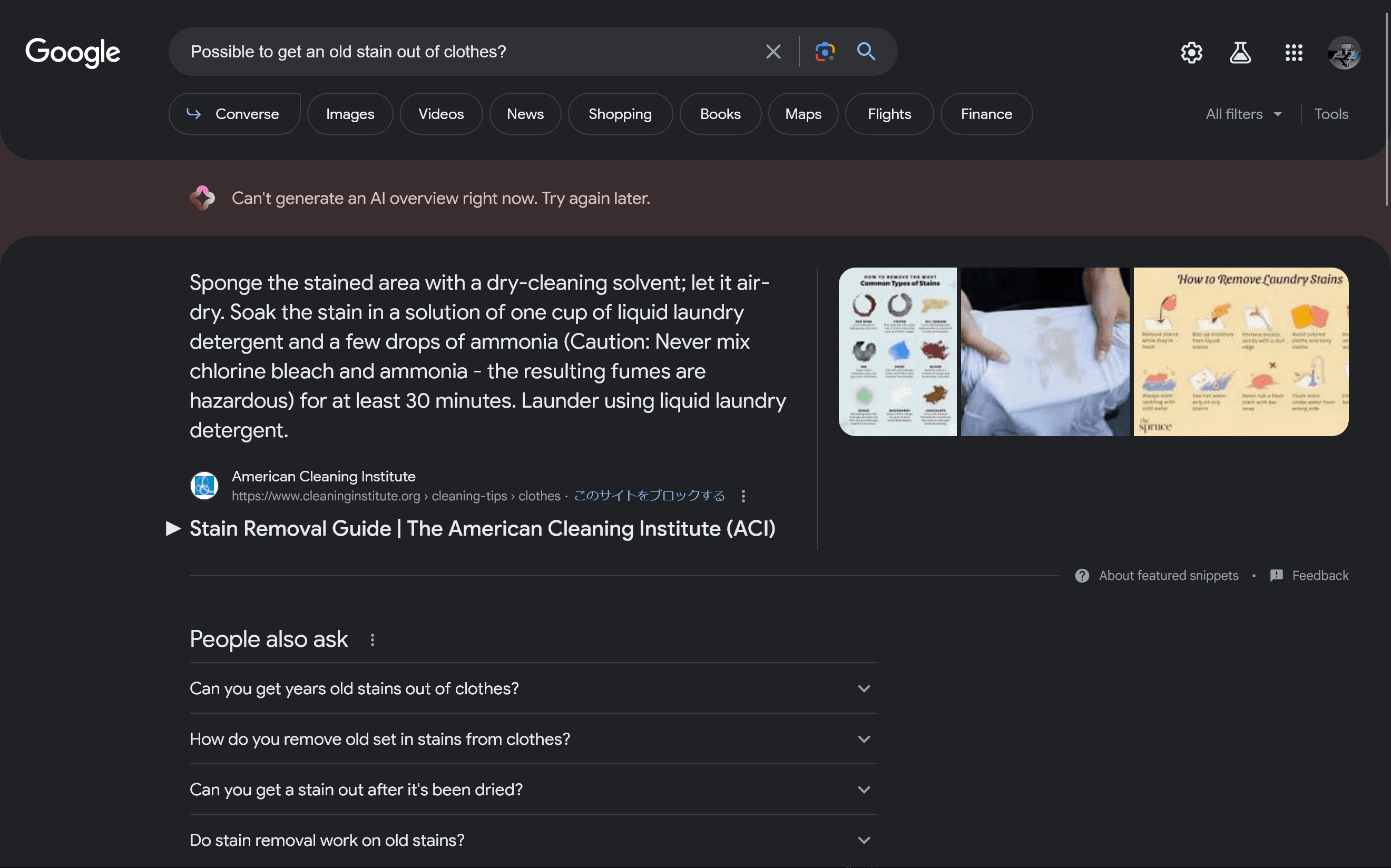
Task: Open Google Lens image search icon
Action: click(x=825, y=52)
